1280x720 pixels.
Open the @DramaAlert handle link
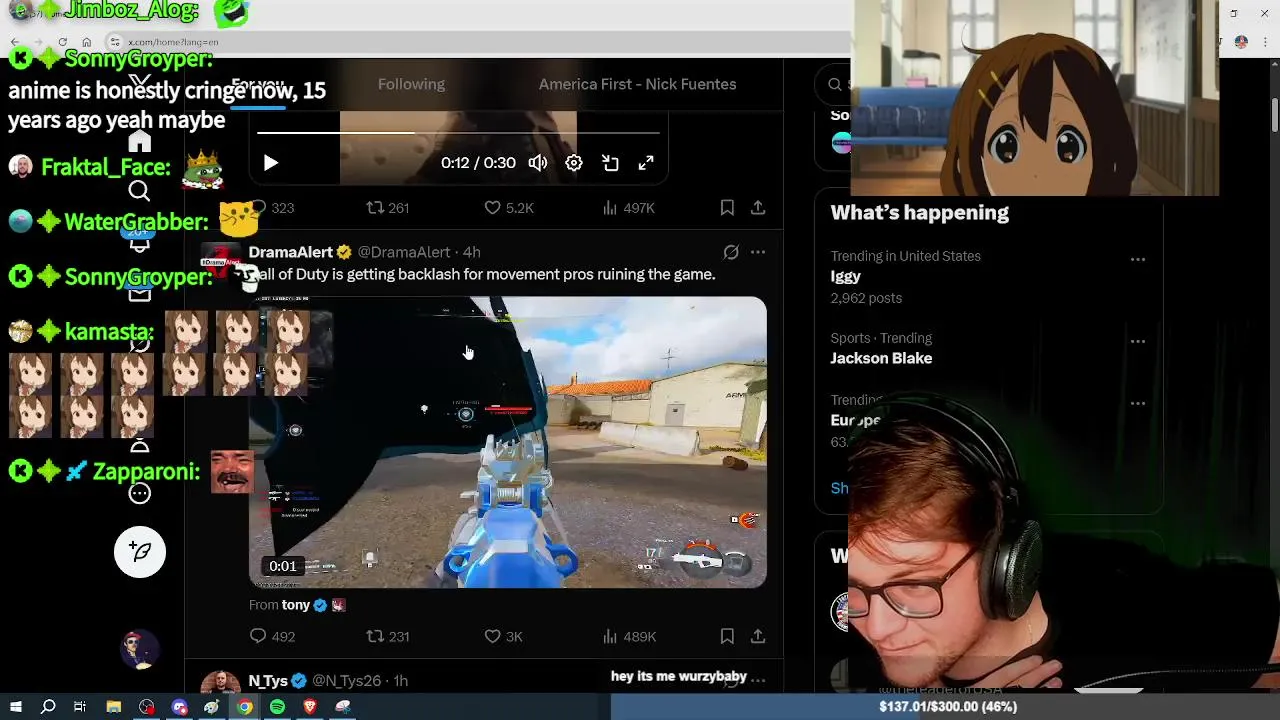click(x=404, y=252)
